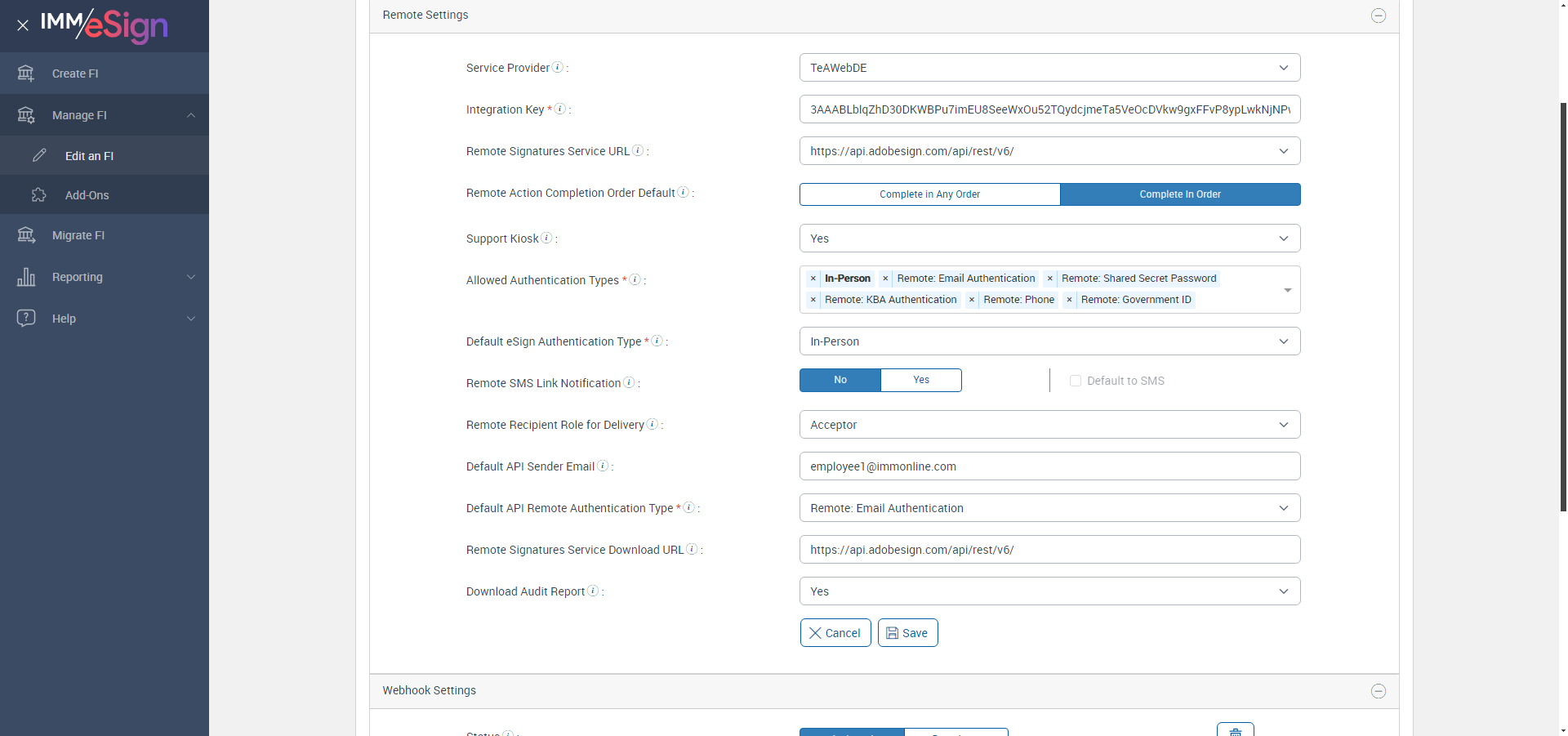Cancel the remote settings changes

pyautogui.click(x=835, y=633)
